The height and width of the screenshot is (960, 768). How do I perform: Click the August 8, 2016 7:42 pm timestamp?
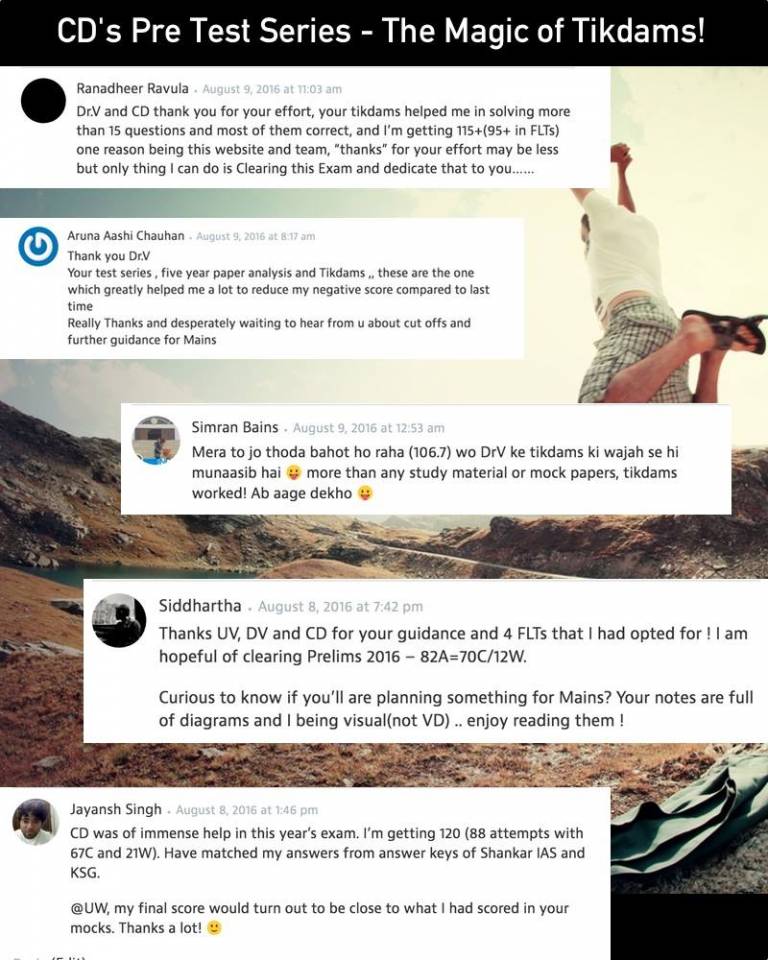click(340, 607)
